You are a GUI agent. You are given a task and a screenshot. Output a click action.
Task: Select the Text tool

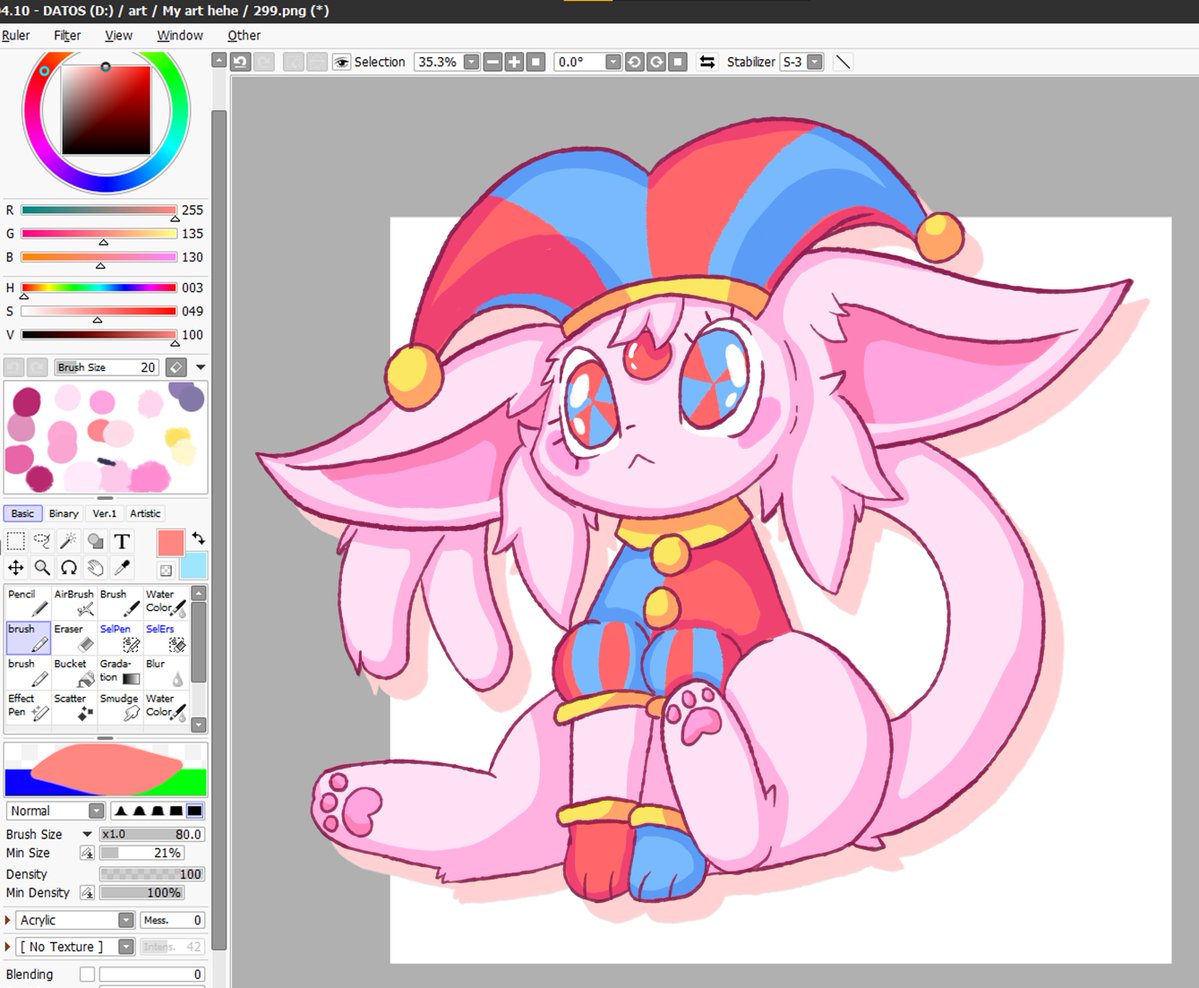(121, 541)
